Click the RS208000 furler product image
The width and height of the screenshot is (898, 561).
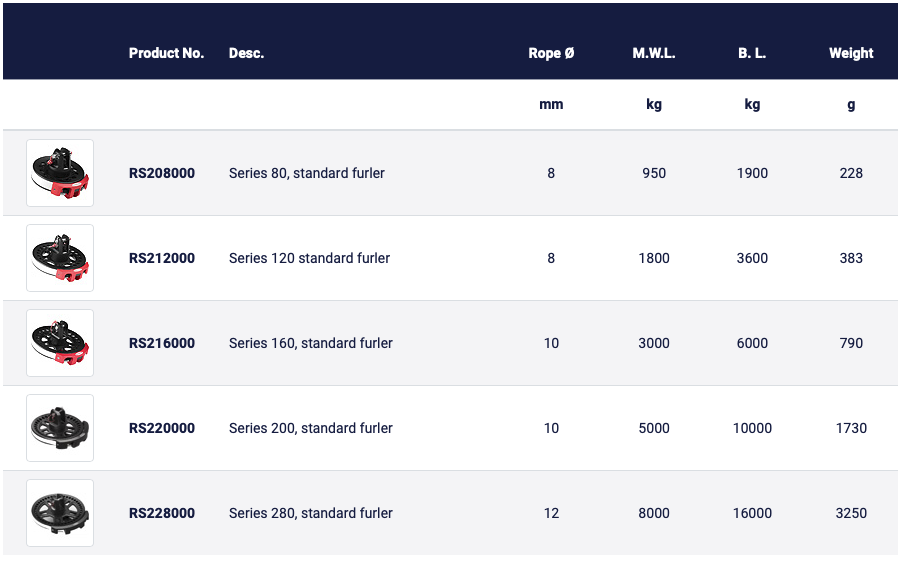click(60, 173)
